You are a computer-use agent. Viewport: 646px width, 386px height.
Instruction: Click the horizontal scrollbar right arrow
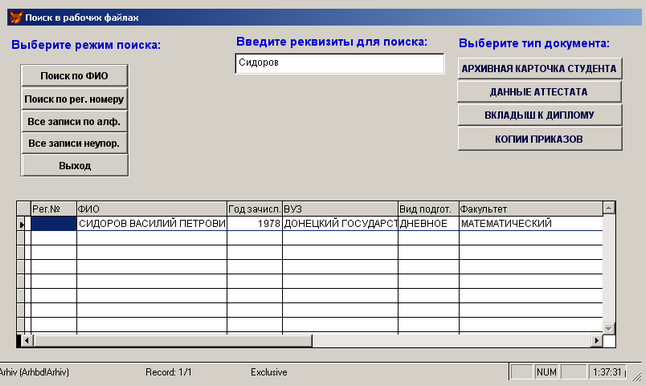(596, 341)
